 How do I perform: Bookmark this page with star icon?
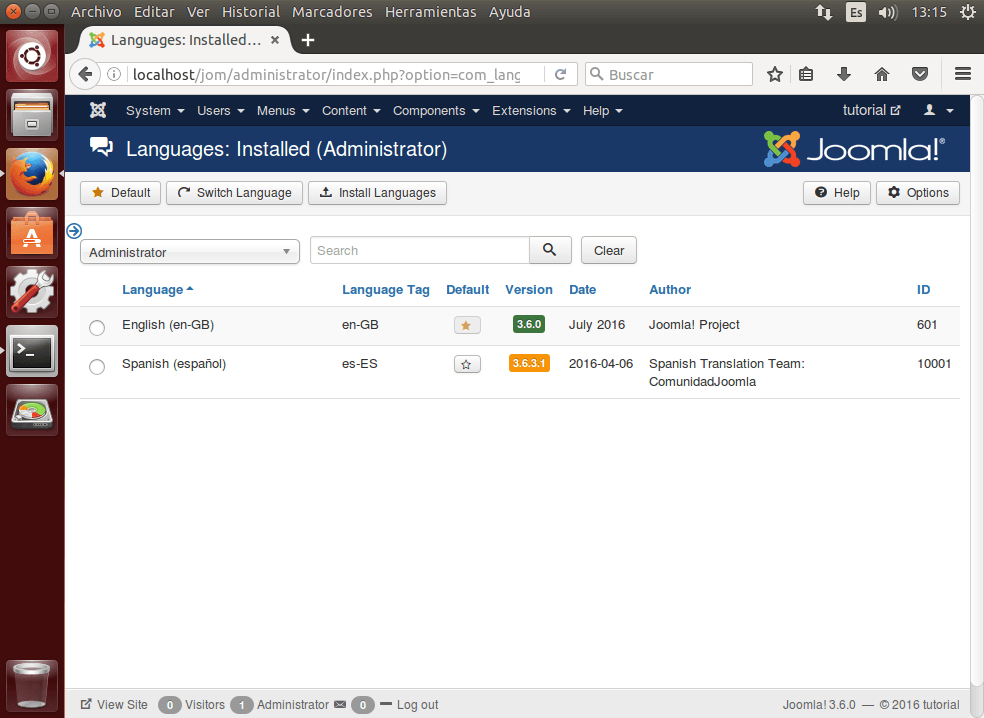775,75
